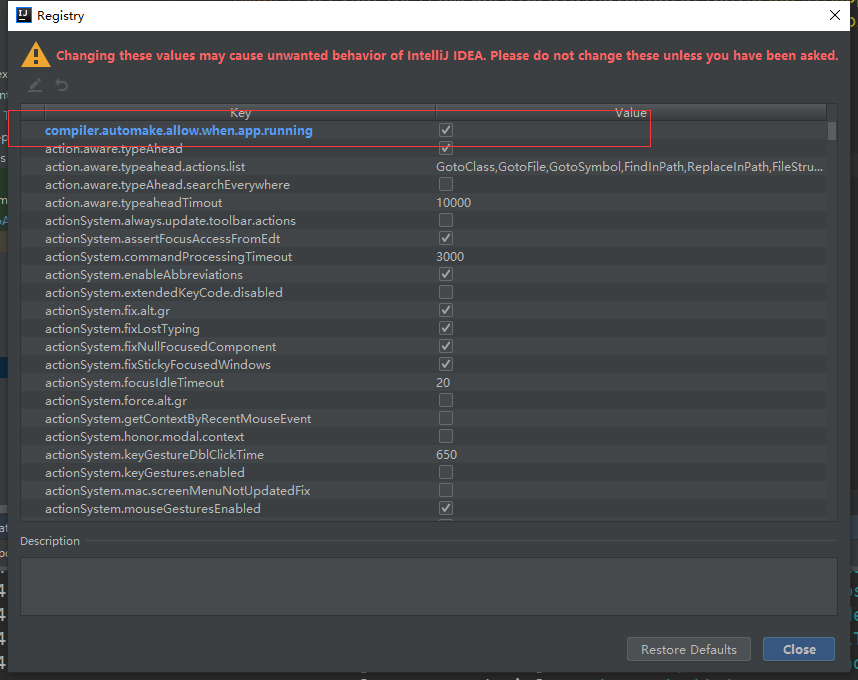Close the Registry dialog with X
This screenshot has height=680, width=858.
coord(834,15)
